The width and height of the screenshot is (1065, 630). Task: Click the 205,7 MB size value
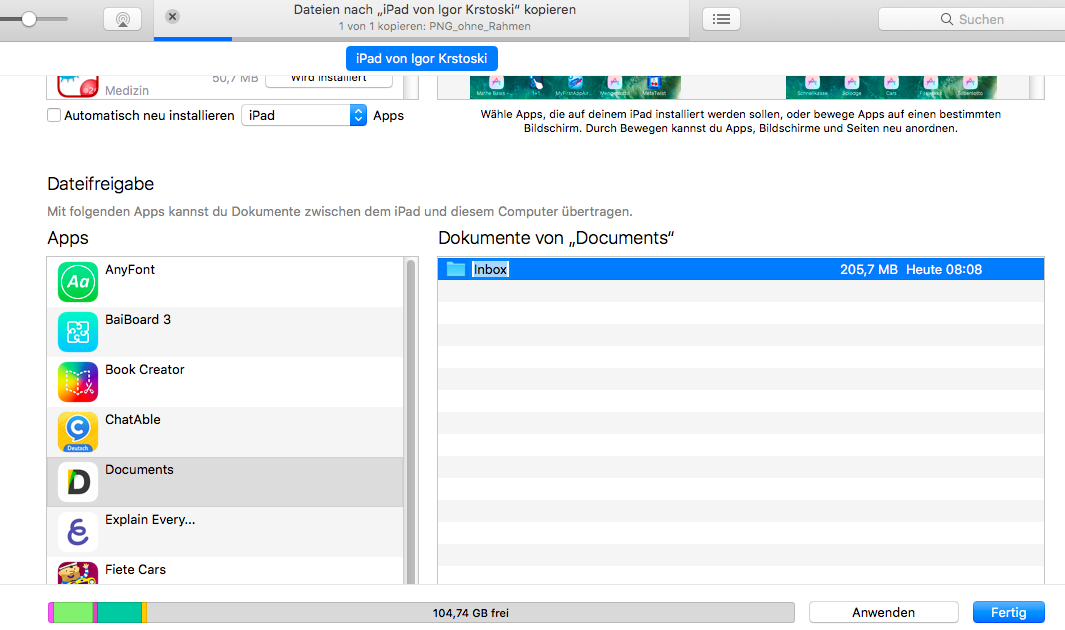pyautogui.click(x=869, y=270)
